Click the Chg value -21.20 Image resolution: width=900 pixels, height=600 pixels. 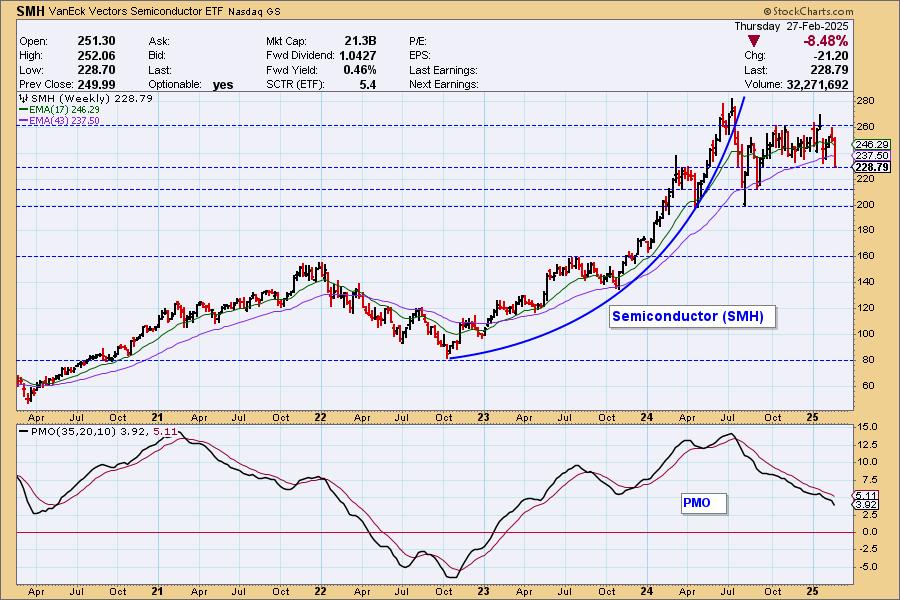coord(831,56)
